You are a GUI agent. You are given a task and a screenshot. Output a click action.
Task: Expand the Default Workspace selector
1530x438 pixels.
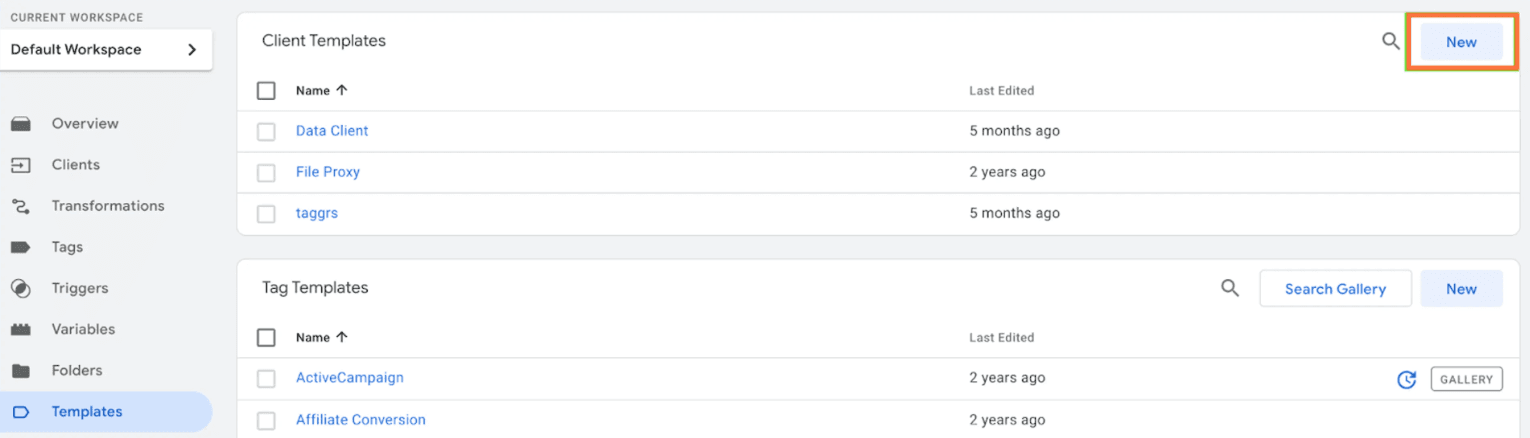(x=106, y=49)
